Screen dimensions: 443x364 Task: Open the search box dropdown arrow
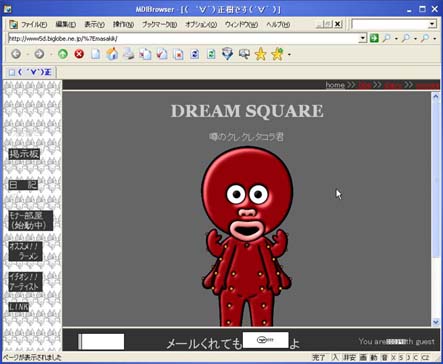coord(432,24)
